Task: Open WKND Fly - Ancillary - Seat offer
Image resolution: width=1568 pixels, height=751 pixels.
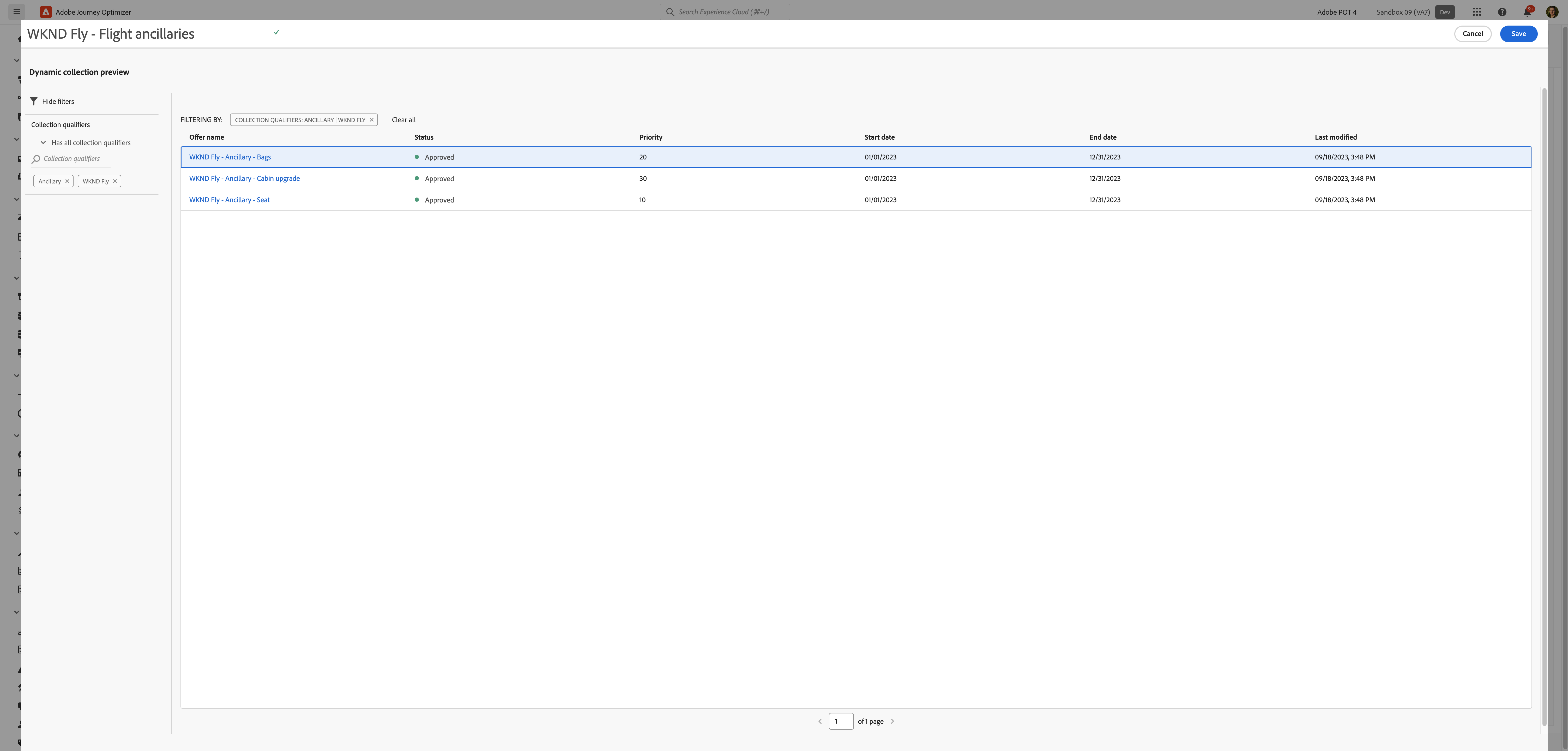Action: (x=230, y=200)
